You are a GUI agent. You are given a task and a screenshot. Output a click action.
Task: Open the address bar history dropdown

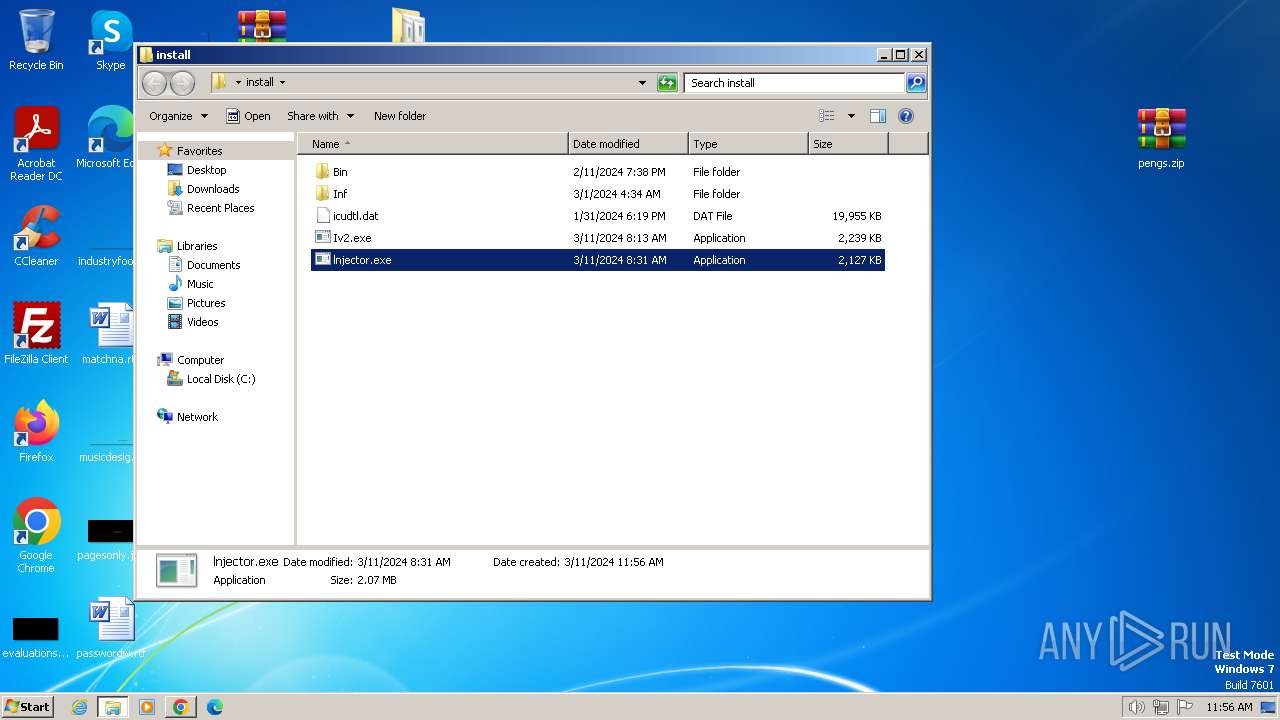[642, 83]
